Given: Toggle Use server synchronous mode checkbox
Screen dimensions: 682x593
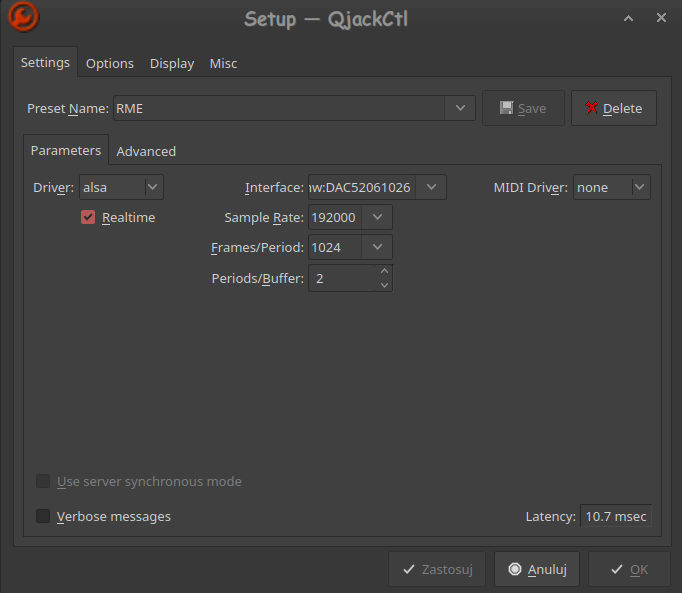Looking at the screenshot, I should click(43, 481).
